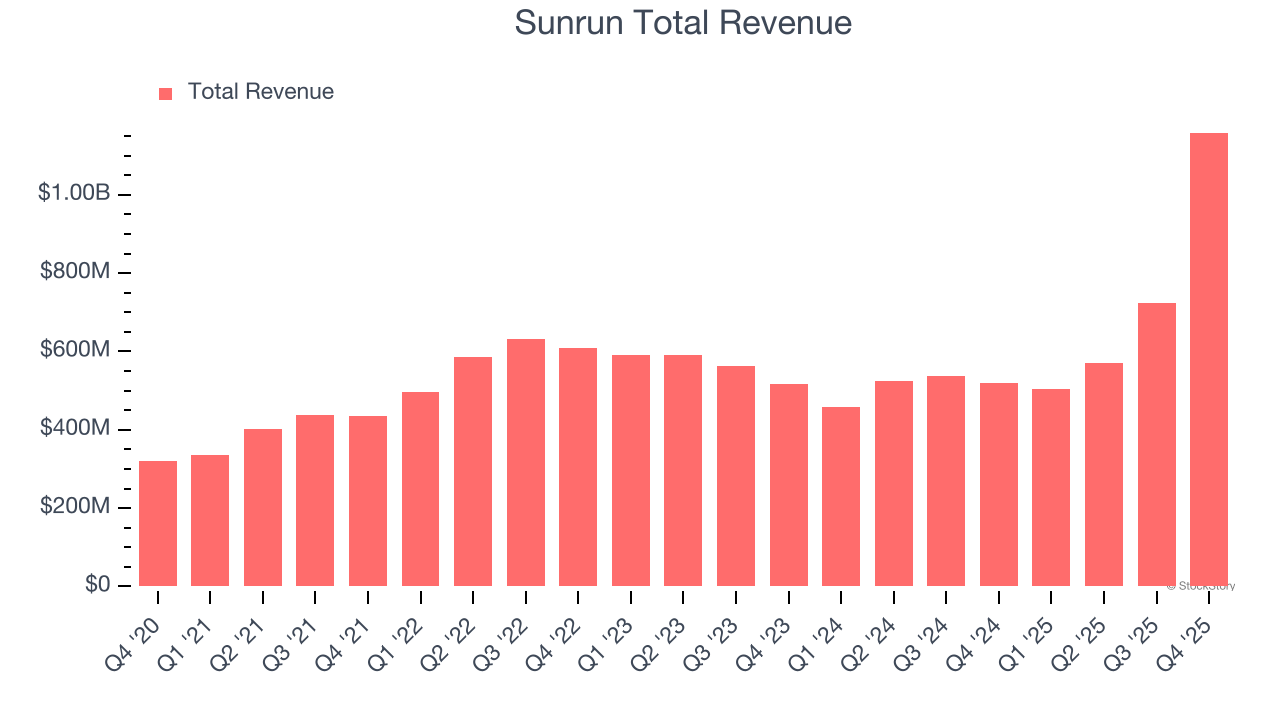Select the Q4 '22 revenue bar

578,467
